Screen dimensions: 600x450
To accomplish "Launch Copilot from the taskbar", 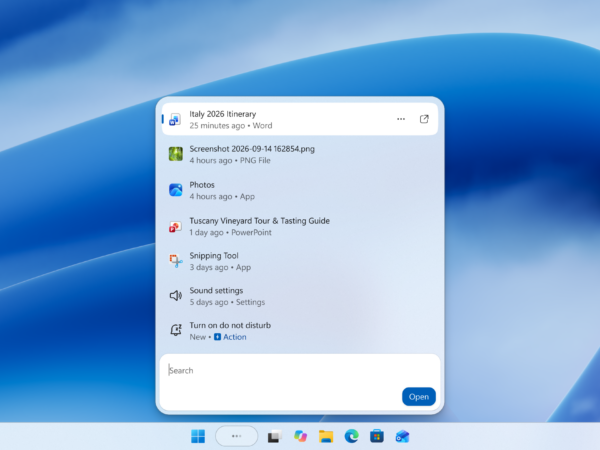I will click(300, 436).
